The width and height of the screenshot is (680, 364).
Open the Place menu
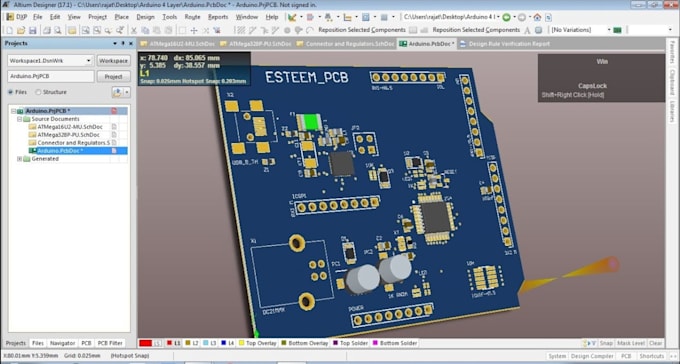point(121,17)
